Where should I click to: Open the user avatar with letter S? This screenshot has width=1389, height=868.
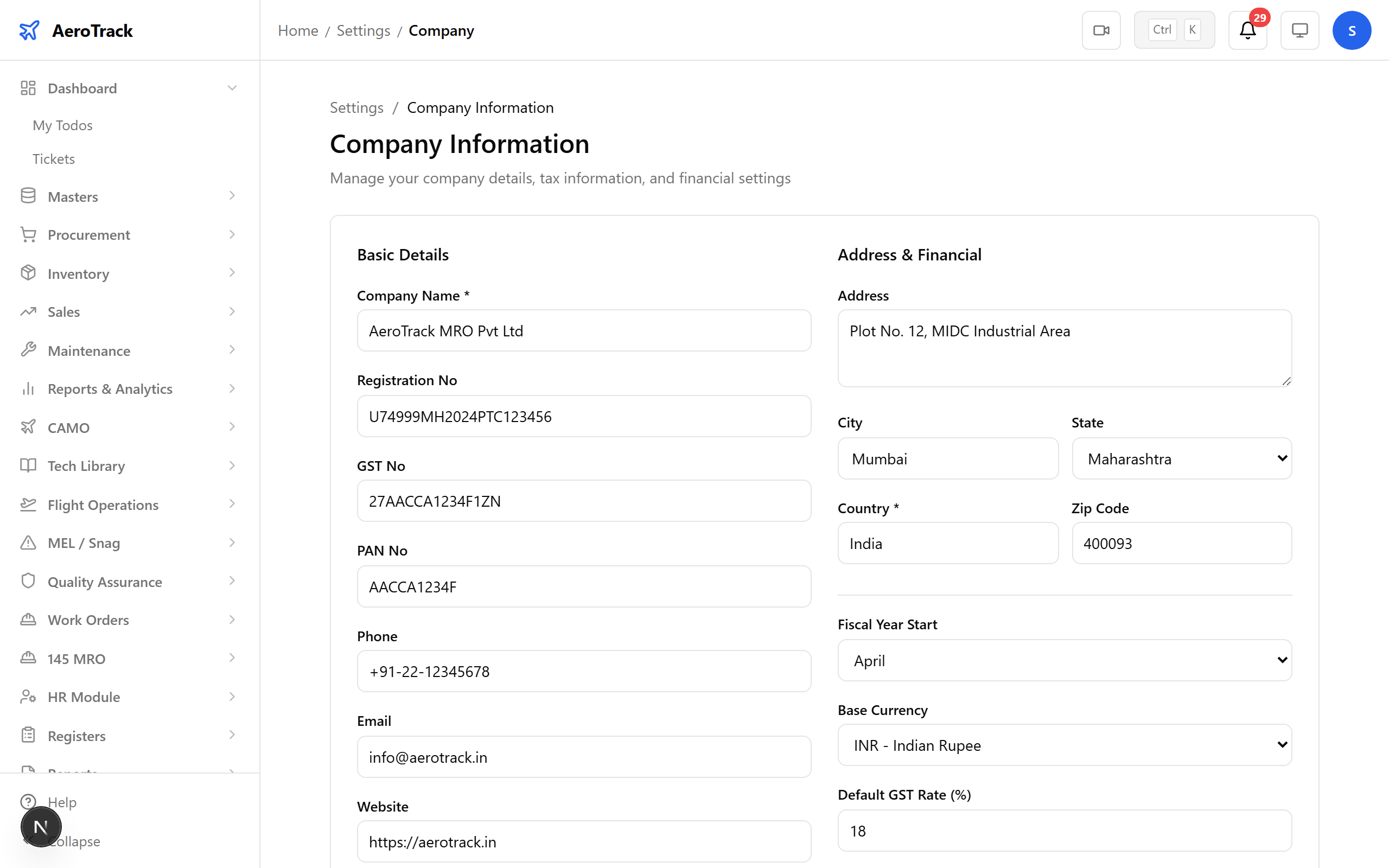coord(1352,30)
